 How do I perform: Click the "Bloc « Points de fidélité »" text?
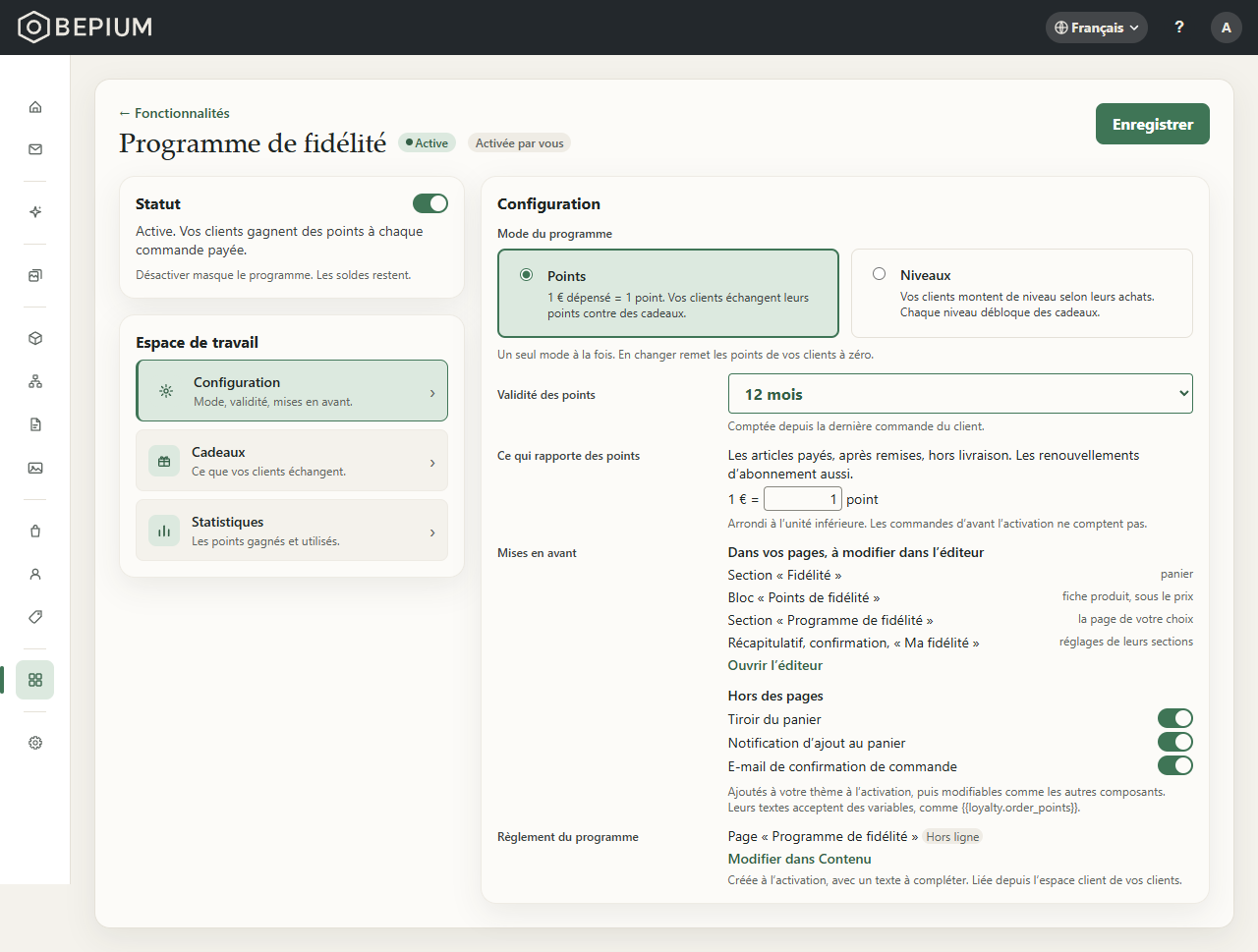pos(804,597)
